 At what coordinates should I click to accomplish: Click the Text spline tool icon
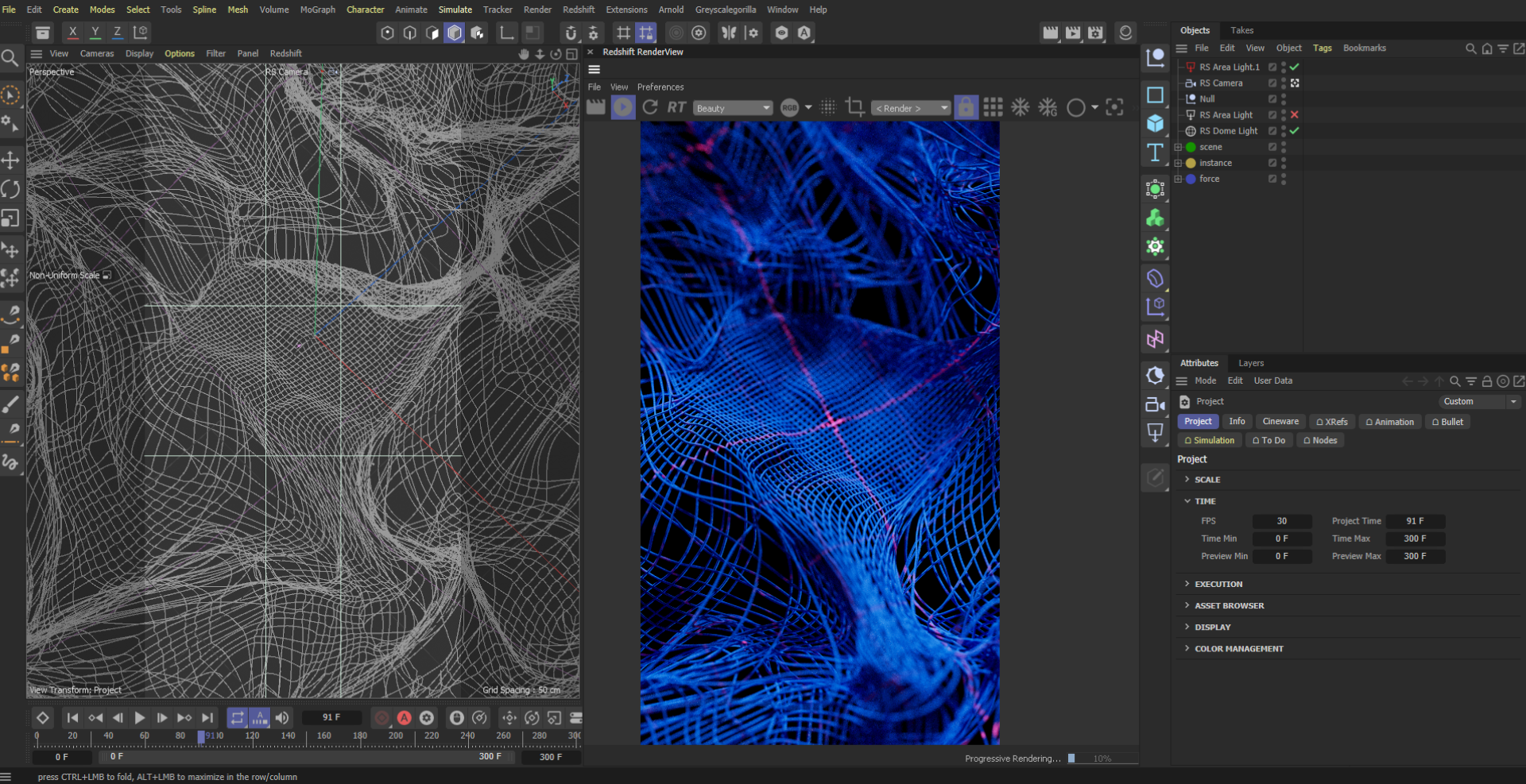pos(1155,153)
